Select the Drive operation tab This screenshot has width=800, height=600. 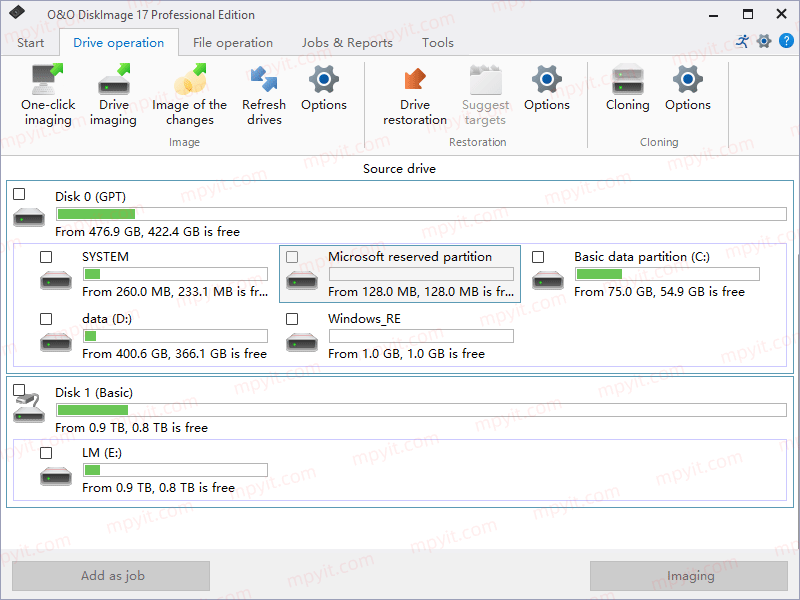coord(119,42)
